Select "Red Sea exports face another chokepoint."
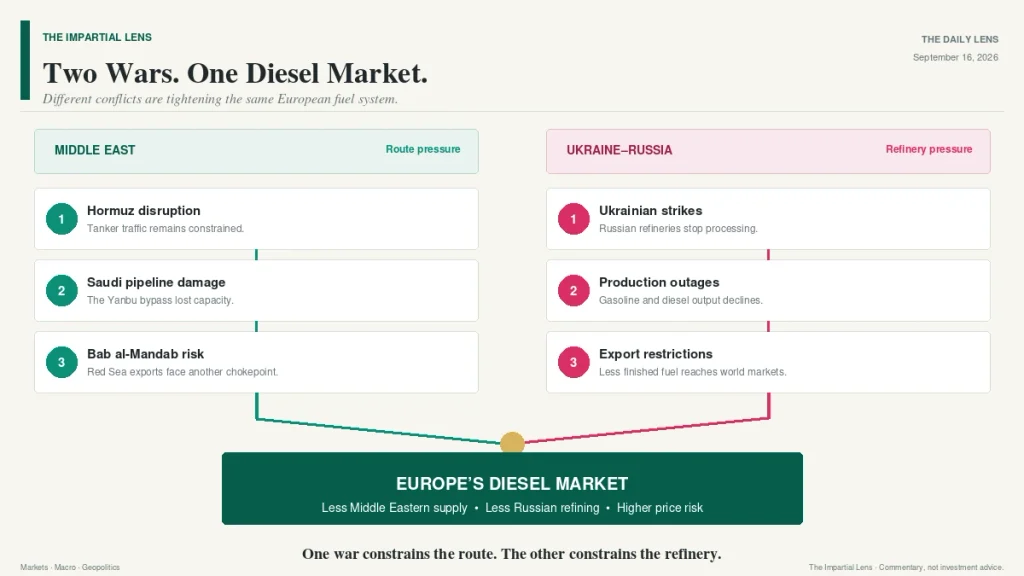 [182, 372]
